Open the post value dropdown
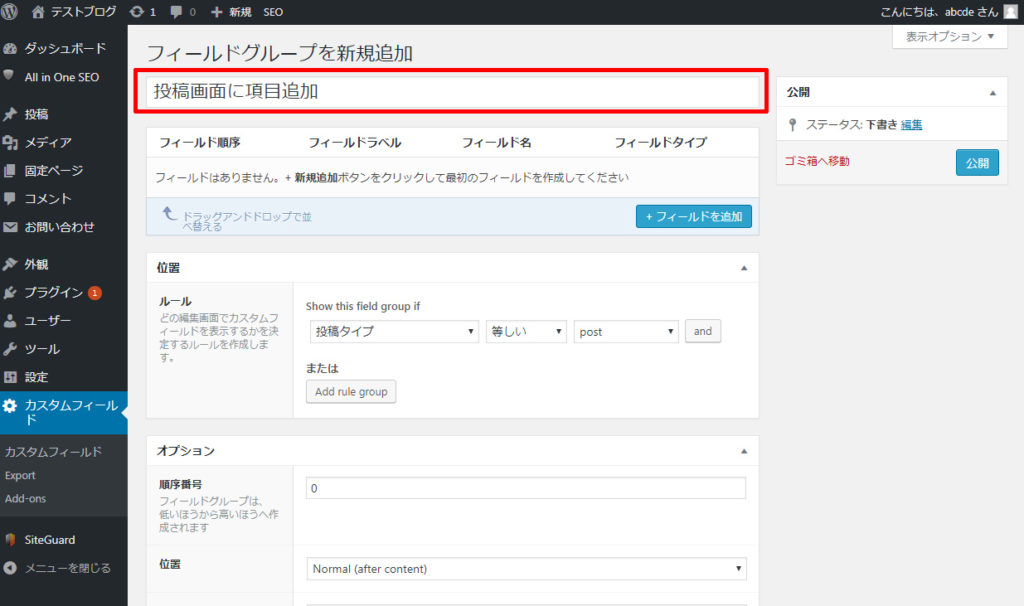1024x606 pixels. tap(626, 331)
